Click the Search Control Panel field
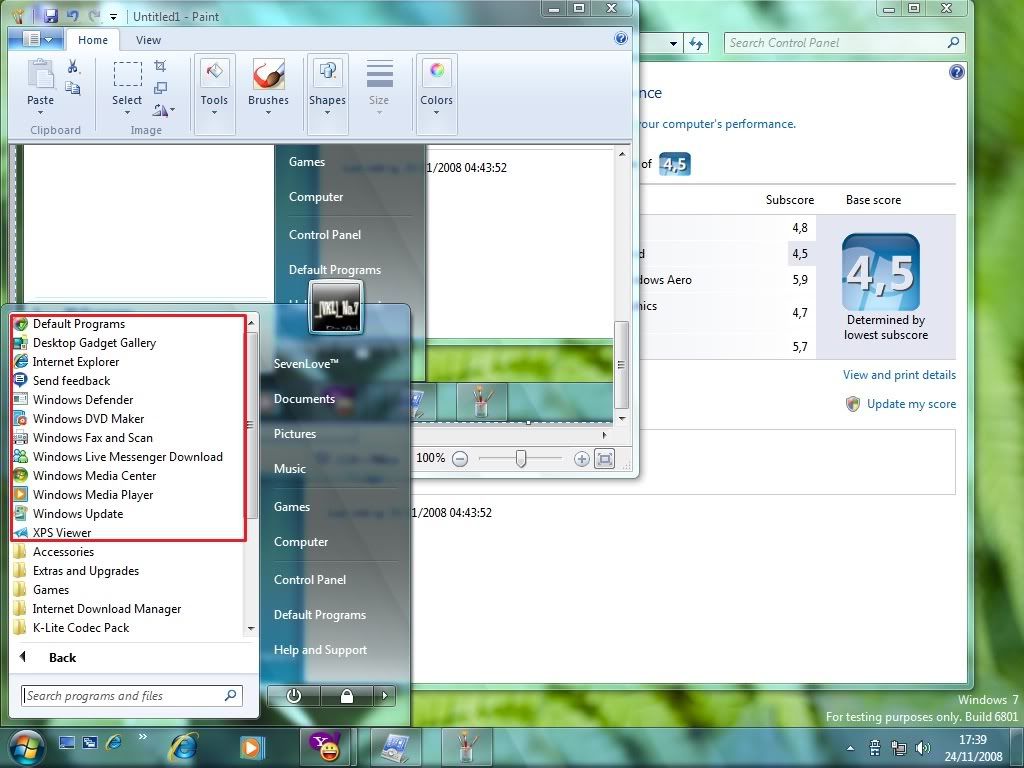The image size is (1024, 768). tap(844, 43)
